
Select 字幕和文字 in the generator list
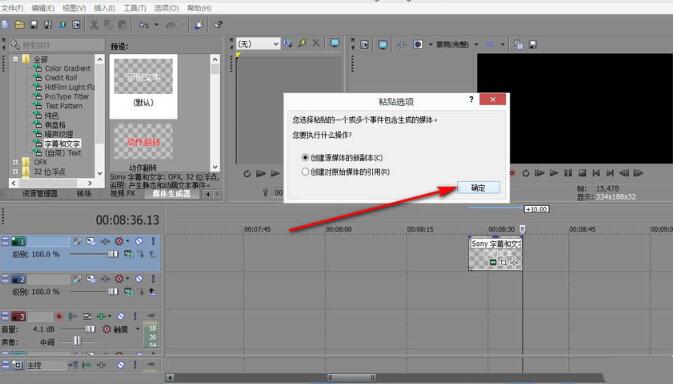(x=62, y=144)
